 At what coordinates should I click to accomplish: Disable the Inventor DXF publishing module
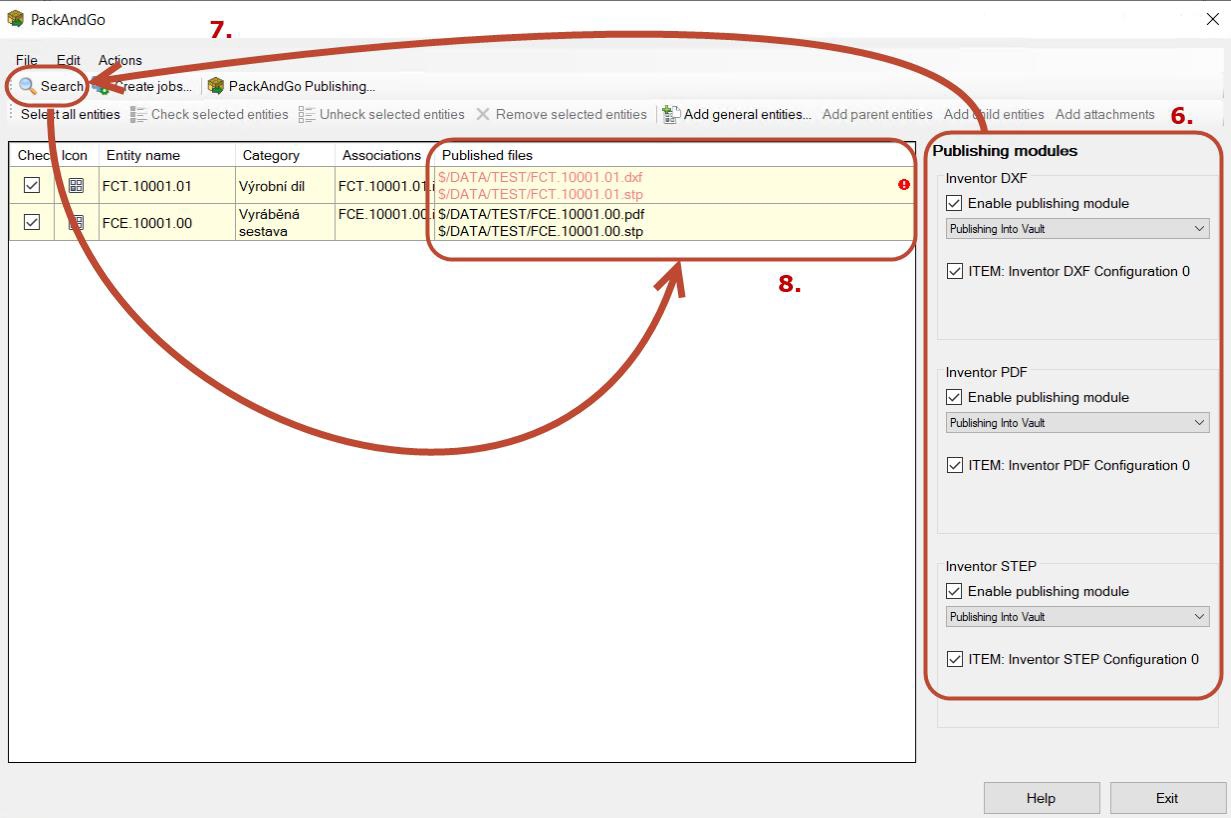[955, 203]
